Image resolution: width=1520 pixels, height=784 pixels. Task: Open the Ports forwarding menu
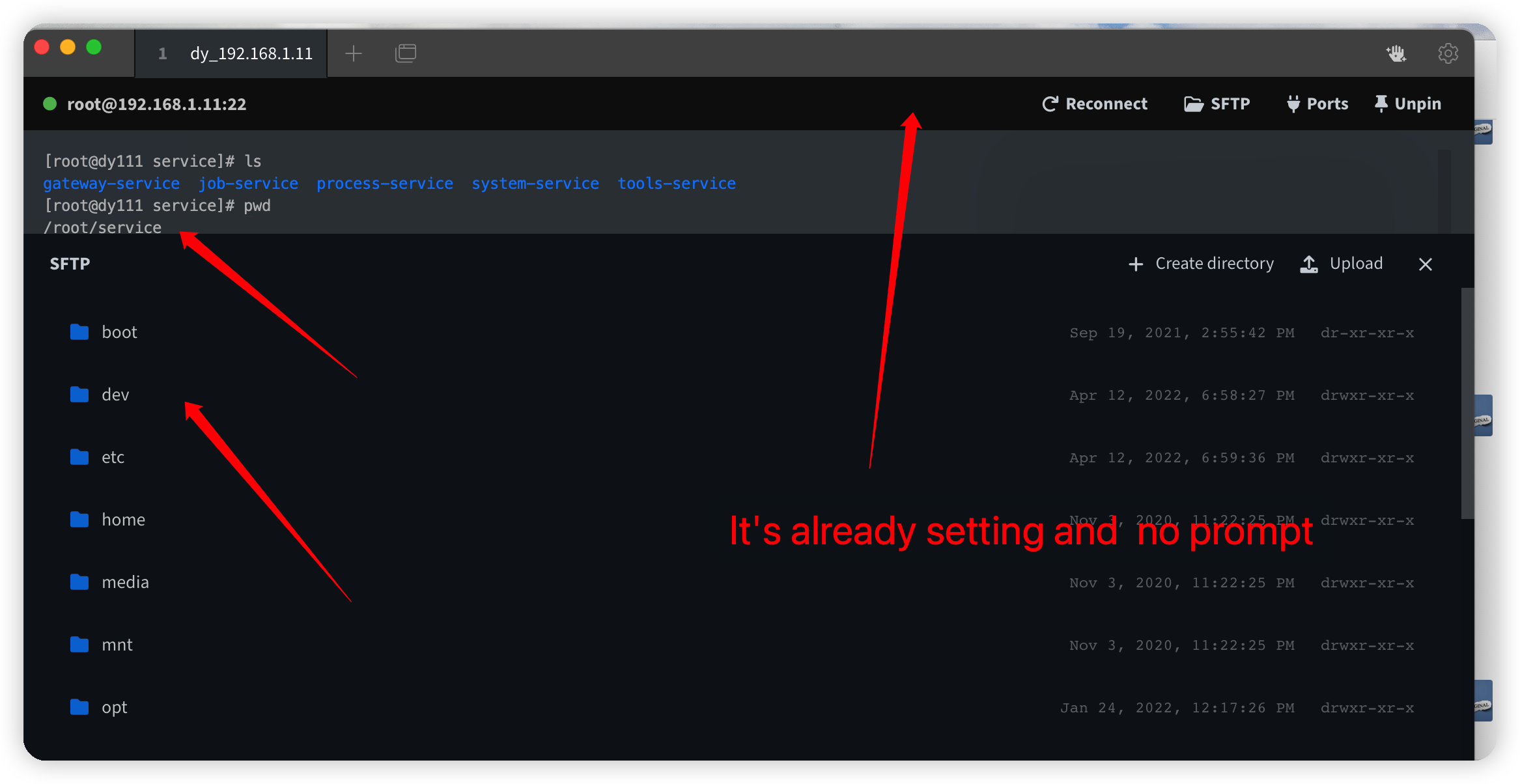pyautogui.click(x=1317, y=104)
